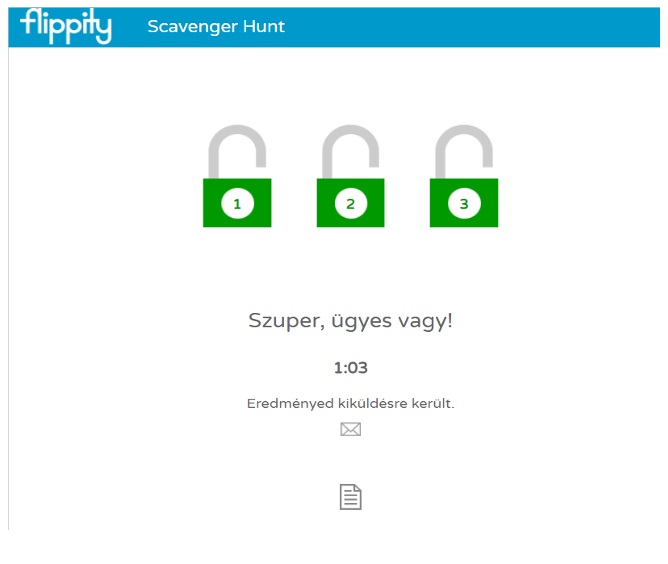Click the "Szuper, ügyes vagy!" message
This screenshot has height=564, width=668.
coord(350,321)
